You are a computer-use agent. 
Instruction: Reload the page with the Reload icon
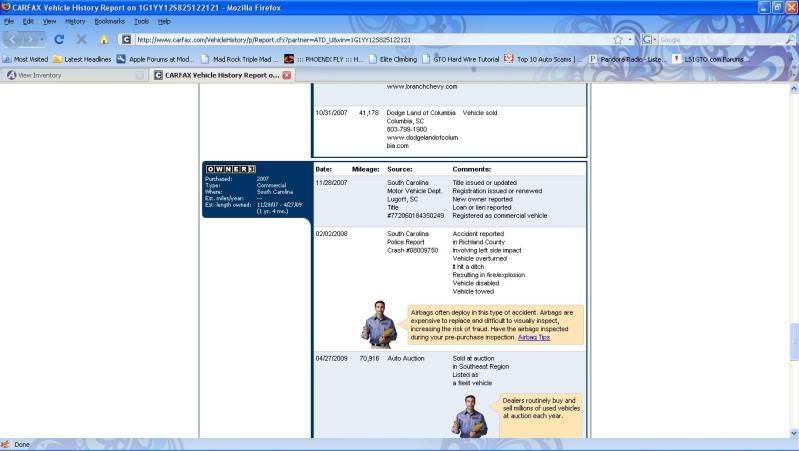(x=59, y=39)
